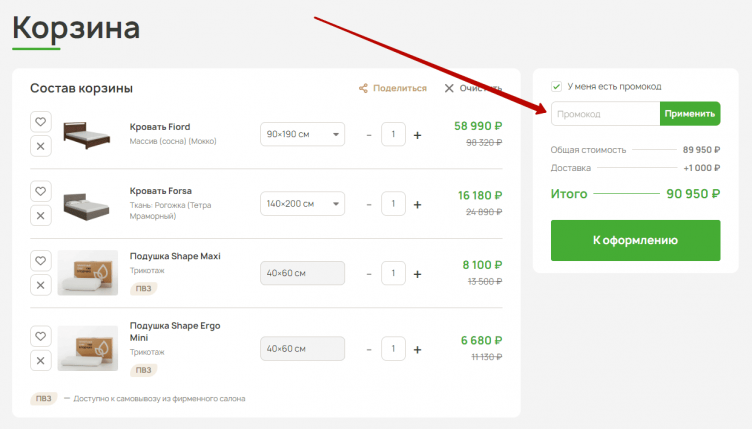The image size is (752, 429).
Task: Click the Поделиться share link
Action: 392,88
